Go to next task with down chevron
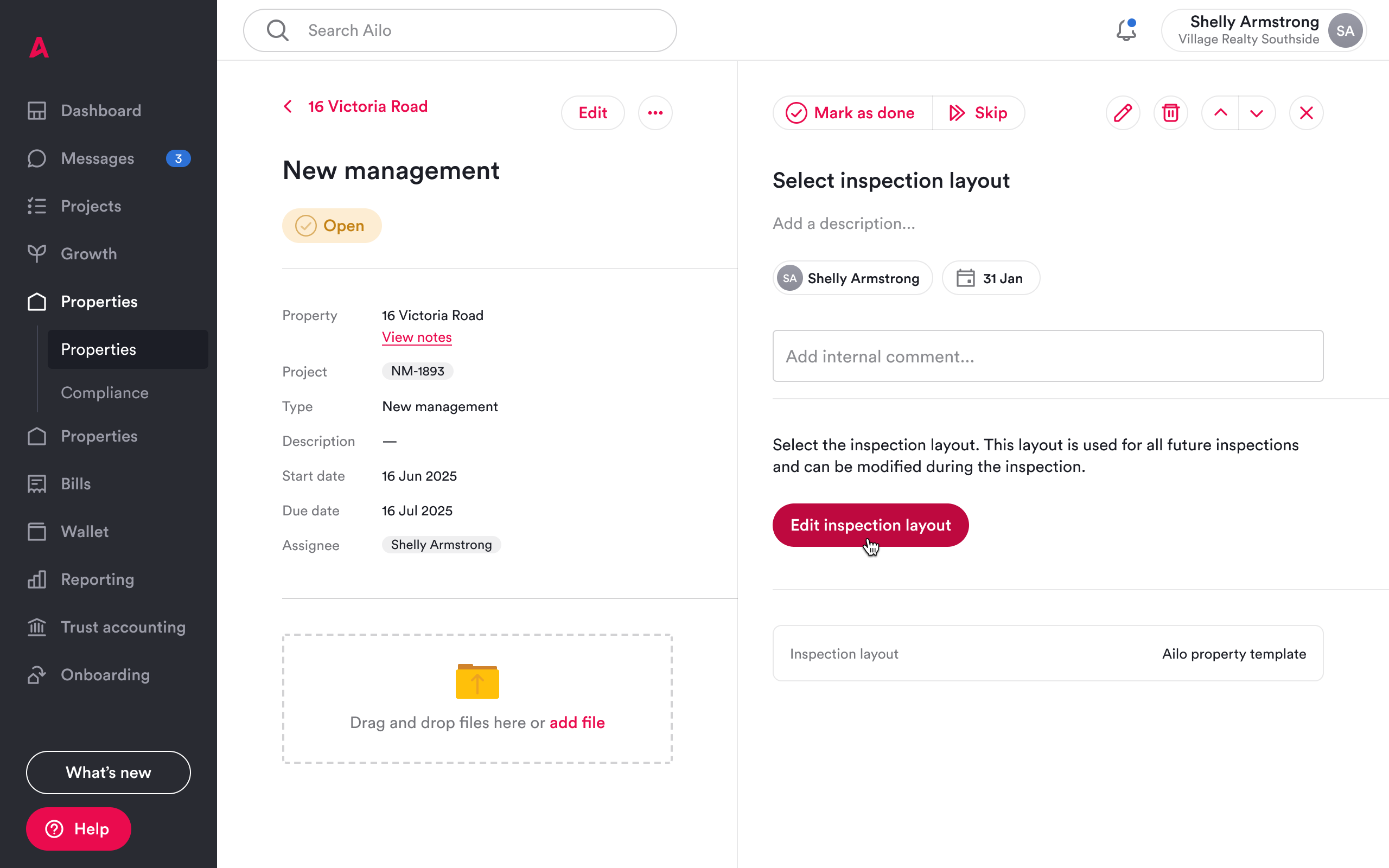 coord(1257,113)
